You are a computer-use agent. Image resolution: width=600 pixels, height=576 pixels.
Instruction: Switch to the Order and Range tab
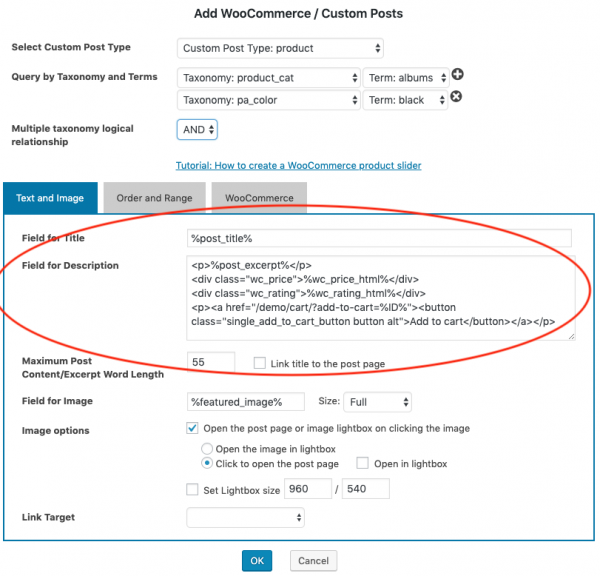pos(153,198)
